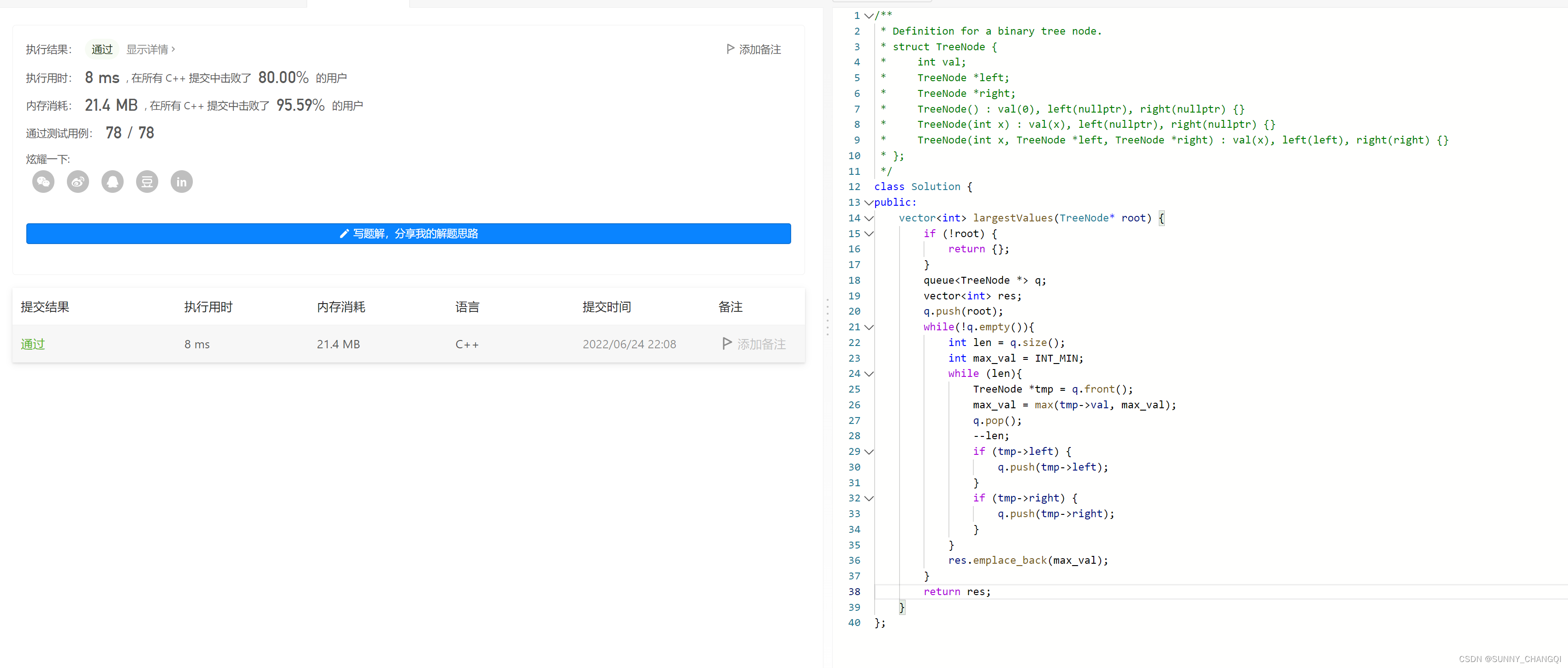Viewport: 1568px width, 668px height.
Task: Click the 提交时间 column header
Action: click(x=607, y=307)
